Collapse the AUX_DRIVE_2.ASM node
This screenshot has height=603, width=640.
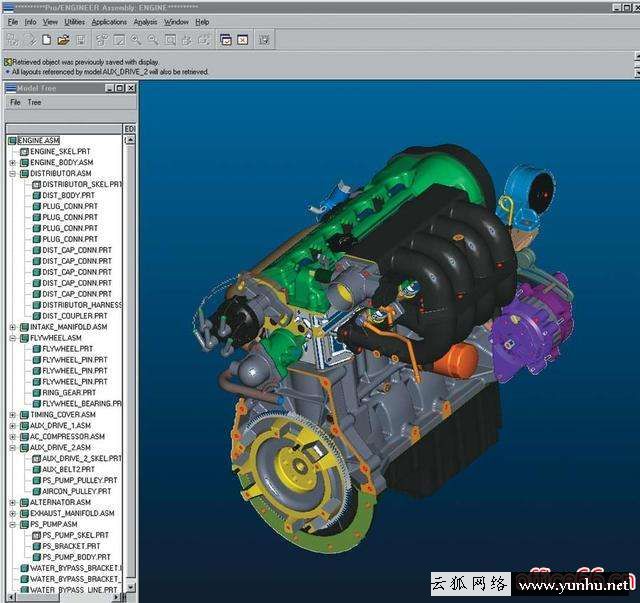(x=13, y=447)
